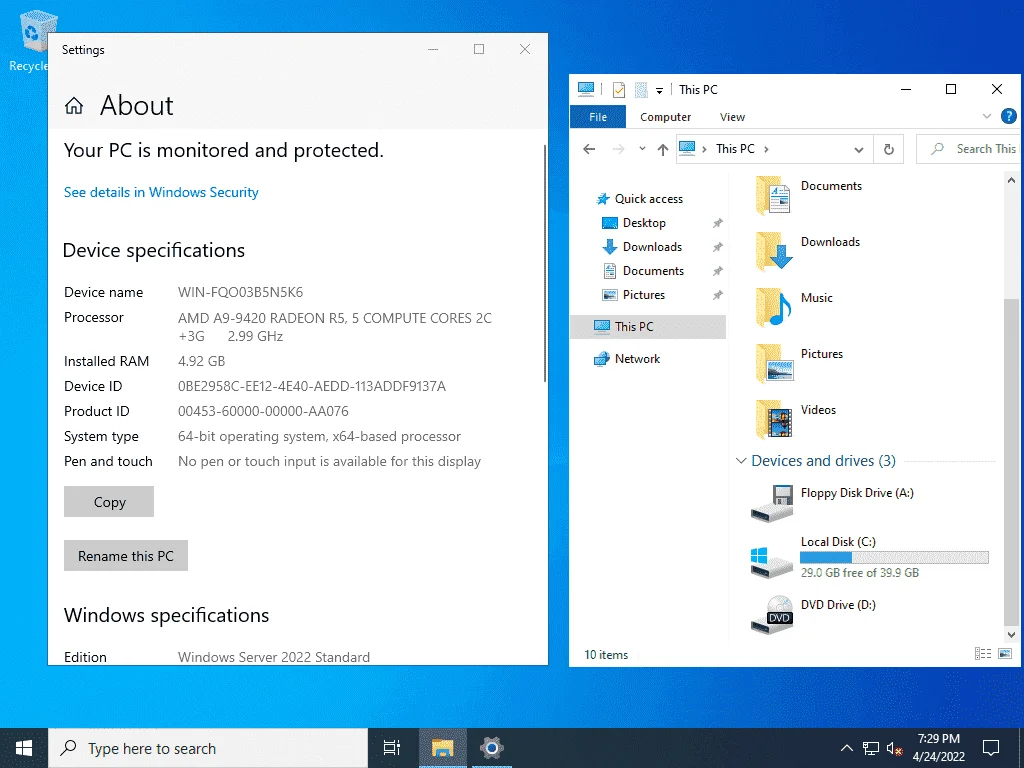Screen dimensions: 1024x768
Task: Click the Settings window vertical scrollbar
Action: click(x=545, y=263)
